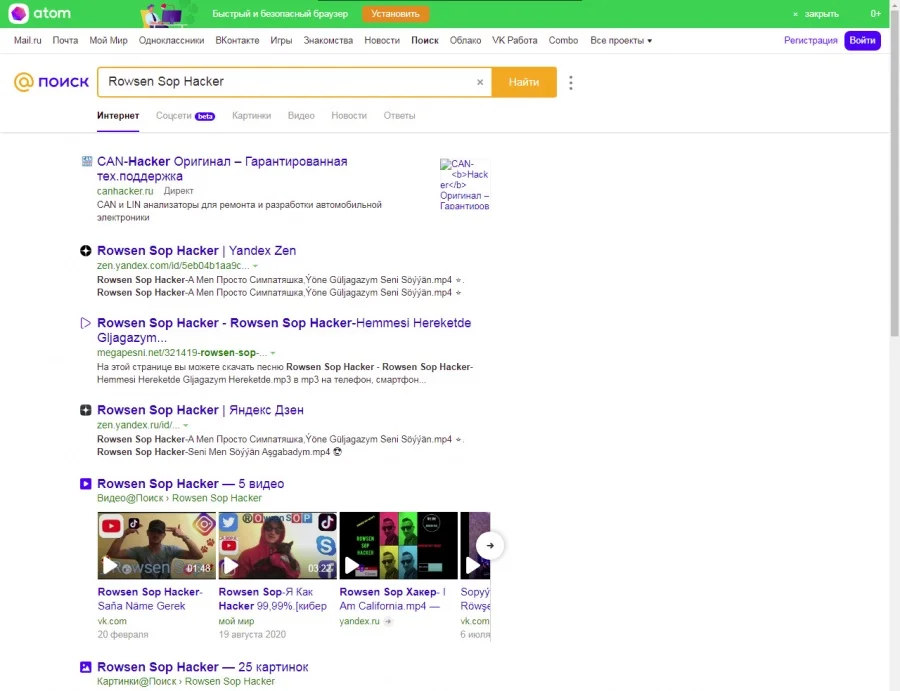Click into the search input field
900x691 pixels.
click(x=285, y=82)
